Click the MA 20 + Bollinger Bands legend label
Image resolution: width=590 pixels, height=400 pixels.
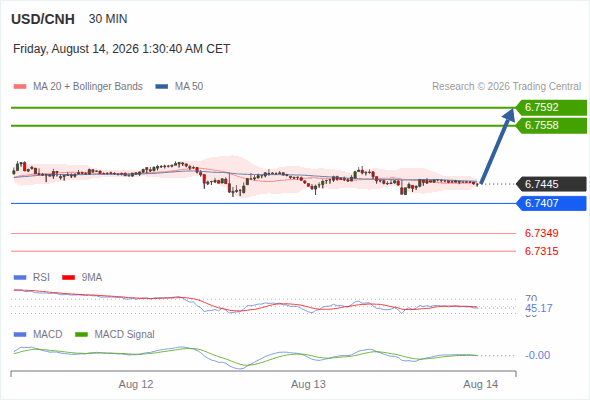click(88, 87)
